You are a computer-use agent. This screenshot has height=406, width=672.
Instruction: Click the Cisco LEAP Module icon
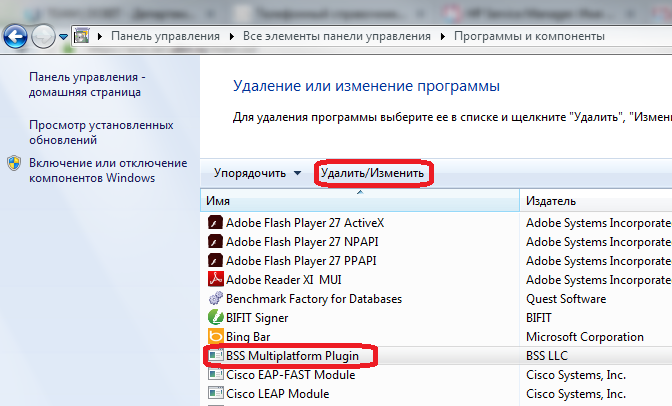click(215, 393)
